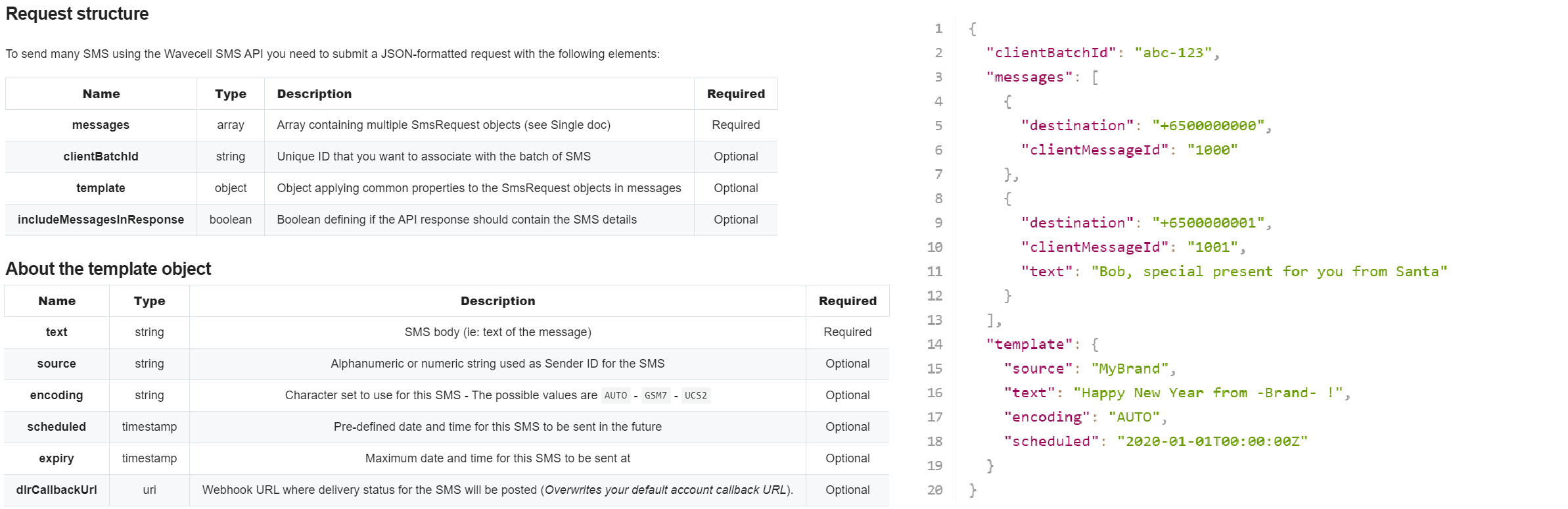Click the "Bob, special present" text string in code
Screen dimensions: 1568x509
[1268, 272]
